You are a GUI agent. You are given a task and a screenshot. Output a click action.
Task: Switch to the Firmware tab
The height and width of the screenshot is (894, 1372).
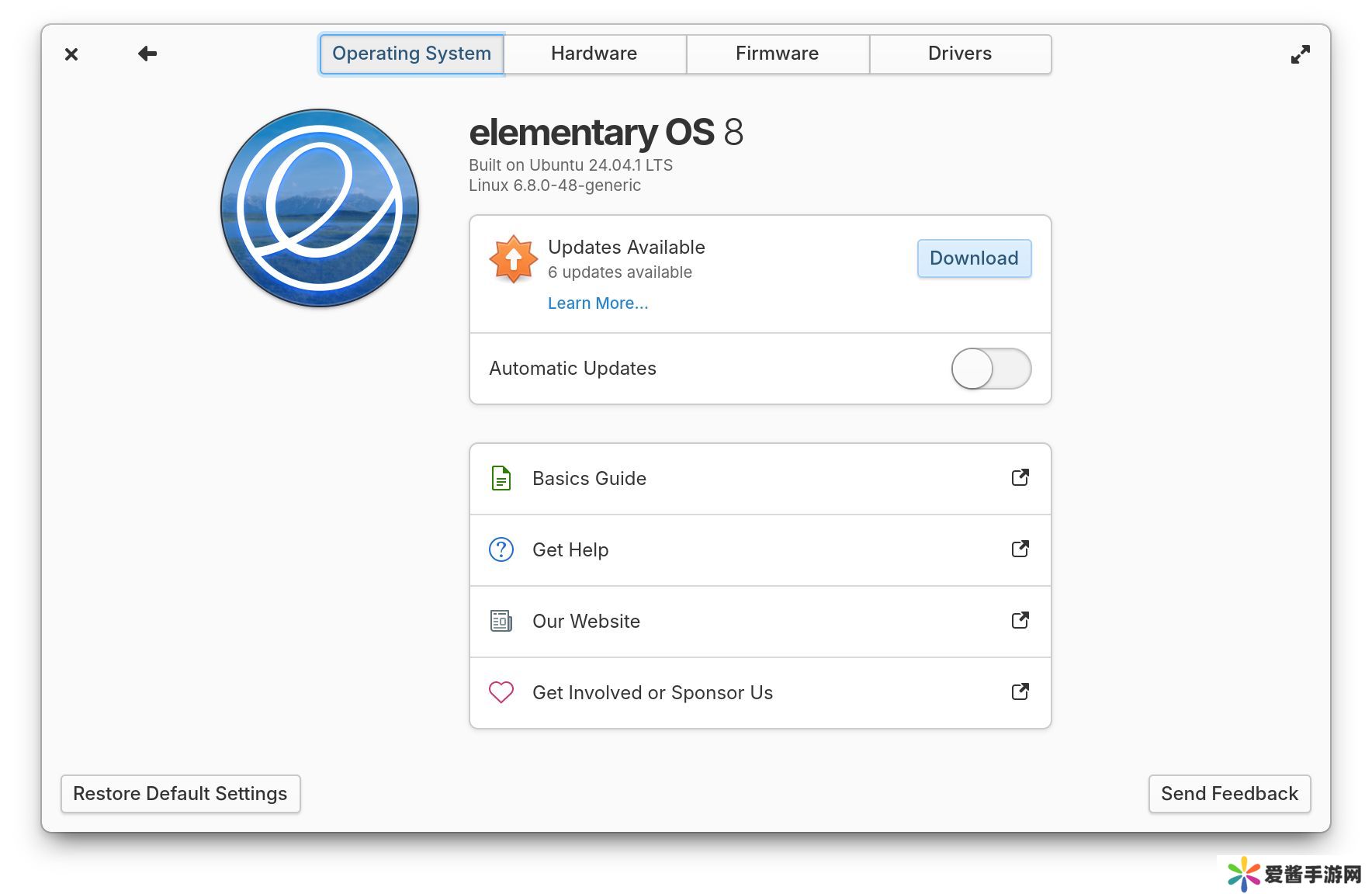(x=778, y=54)
